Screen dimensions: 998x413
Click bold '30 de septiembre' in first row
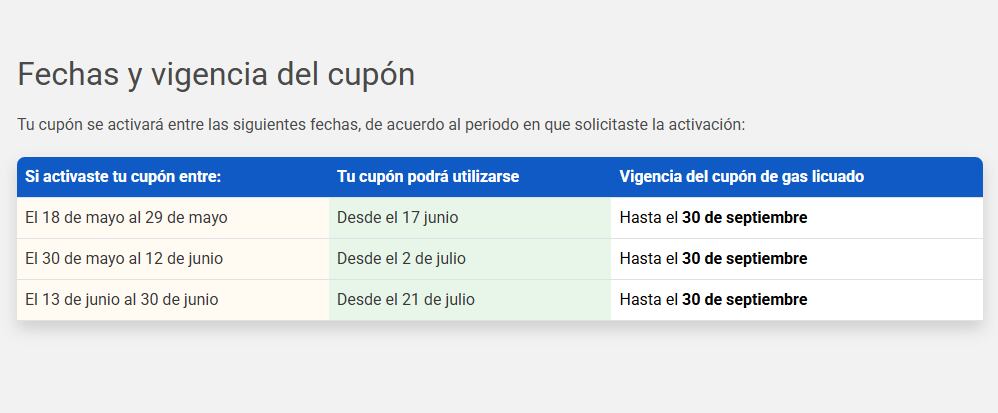click(x=745, y=218)
